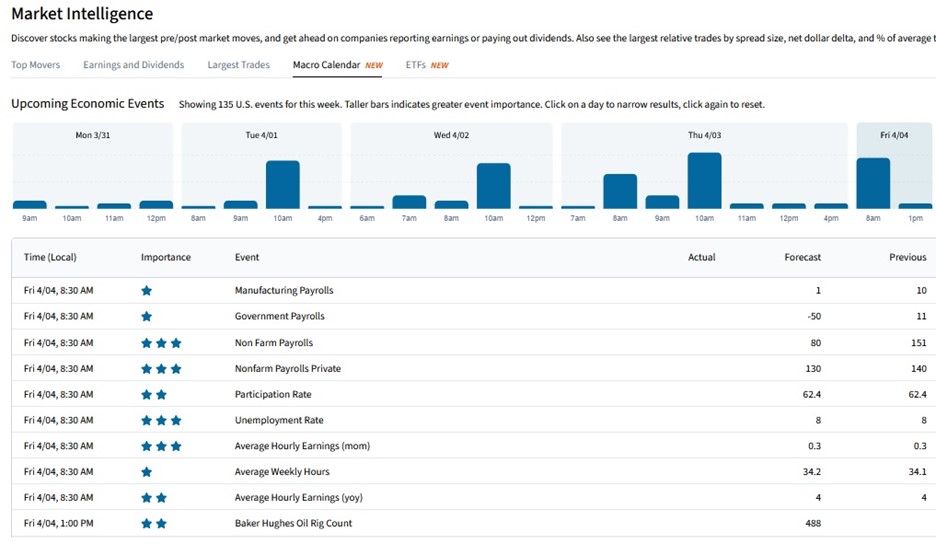The width and height of the screenshot is (936, 544).
Task: Select the Government Payrolls event
Action: pos(279,316)
